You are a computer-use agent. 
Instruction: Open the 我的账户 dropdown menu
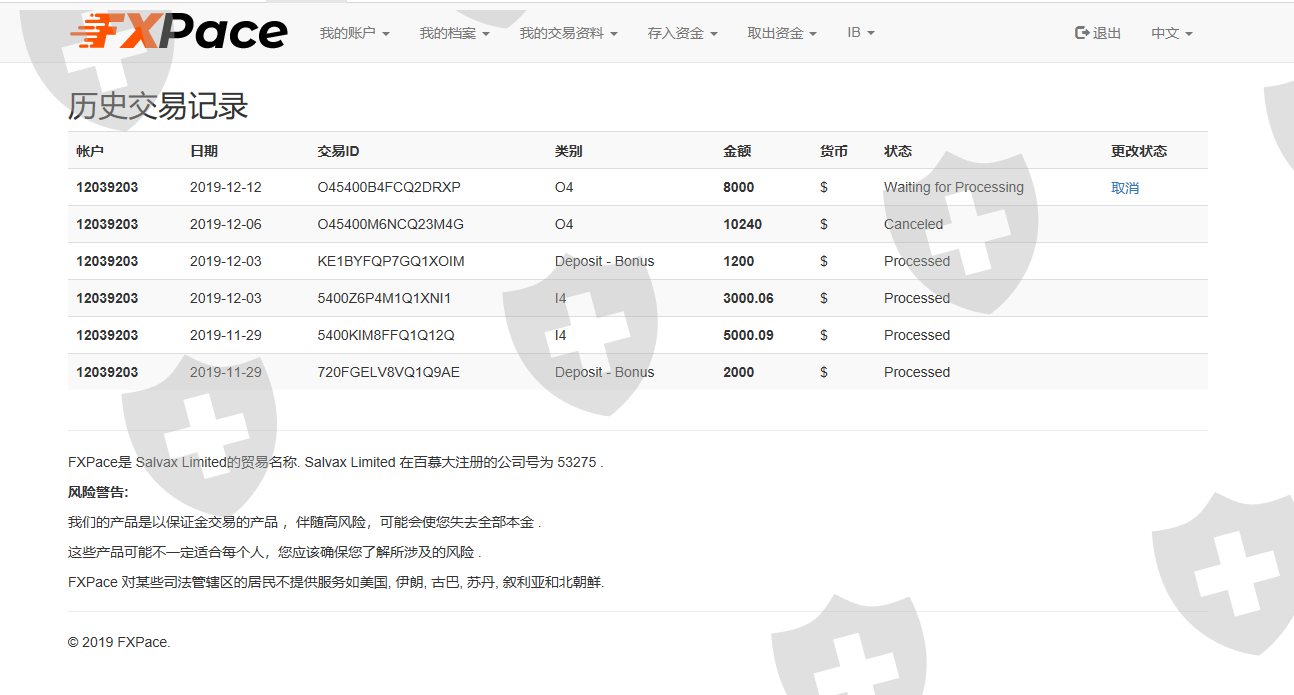pyautogui.click(x=354, y=33)
